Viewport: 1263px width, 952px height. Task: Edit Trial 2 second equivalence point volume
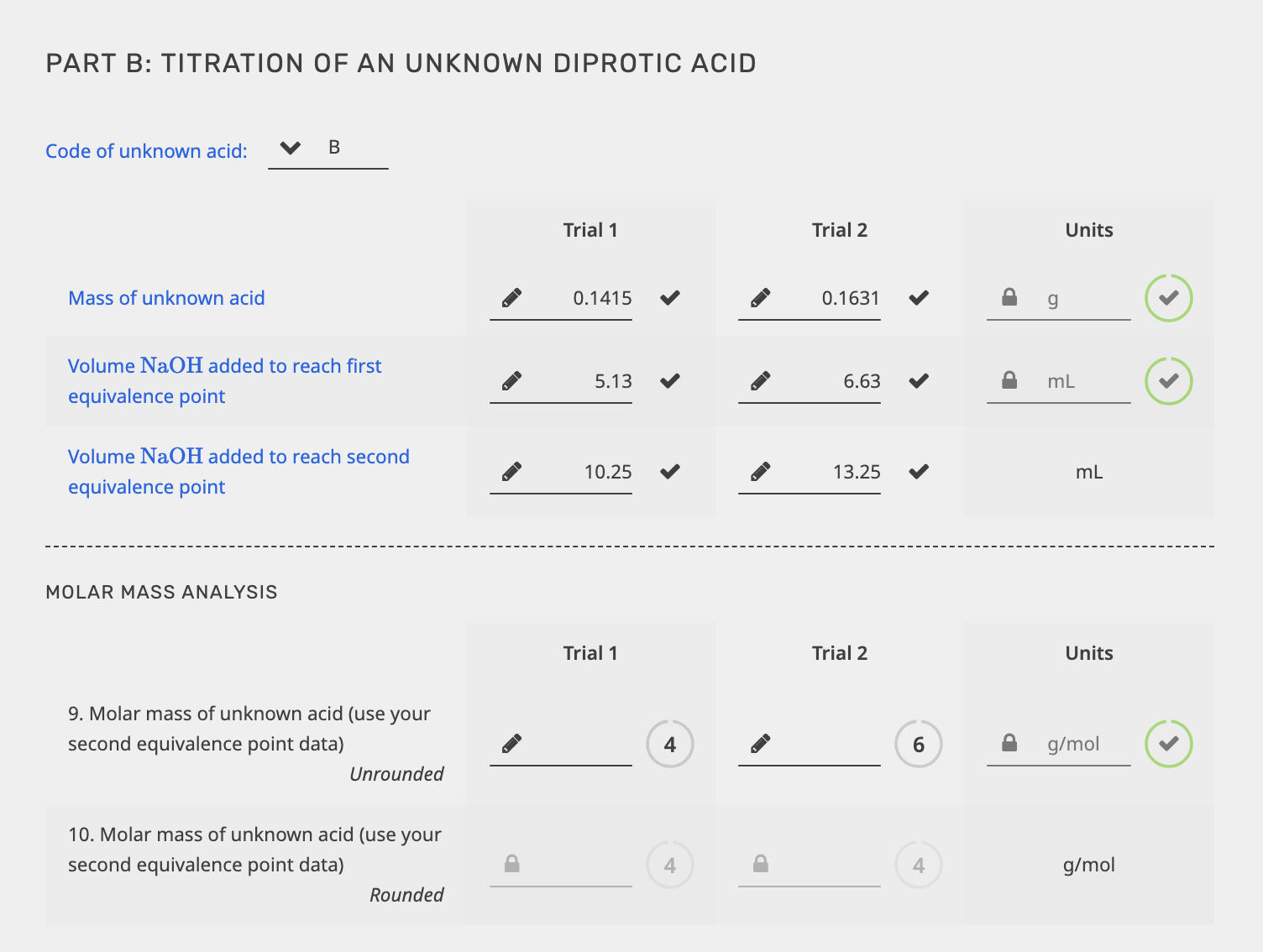click(x=760, y=471)
